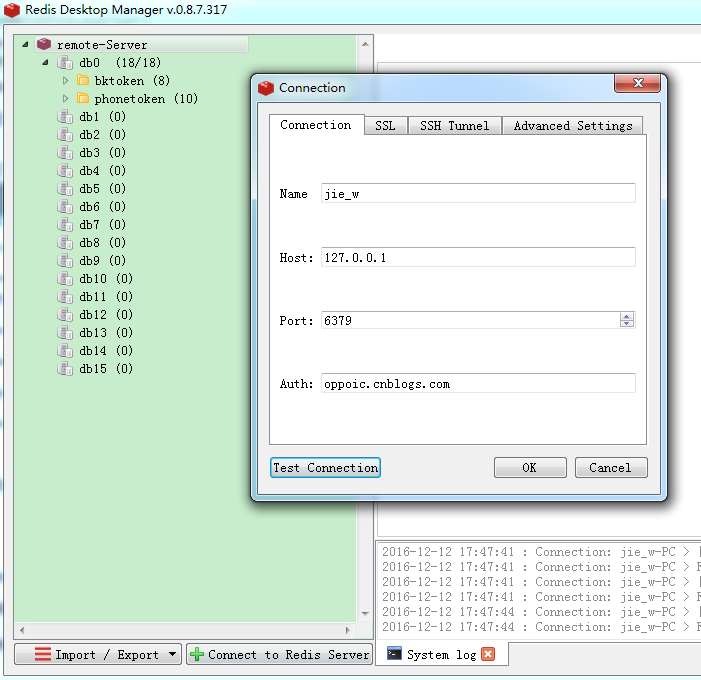Click the Name input field

click(478, 193)
